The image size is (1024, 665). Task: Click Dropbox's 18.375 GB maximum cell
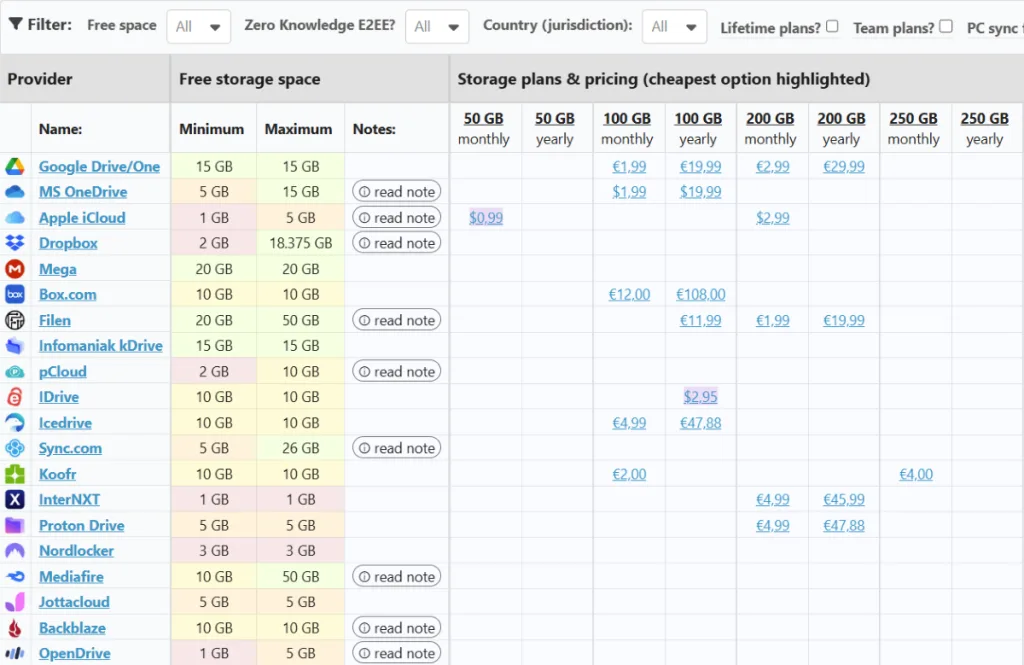tap(300, 243)
